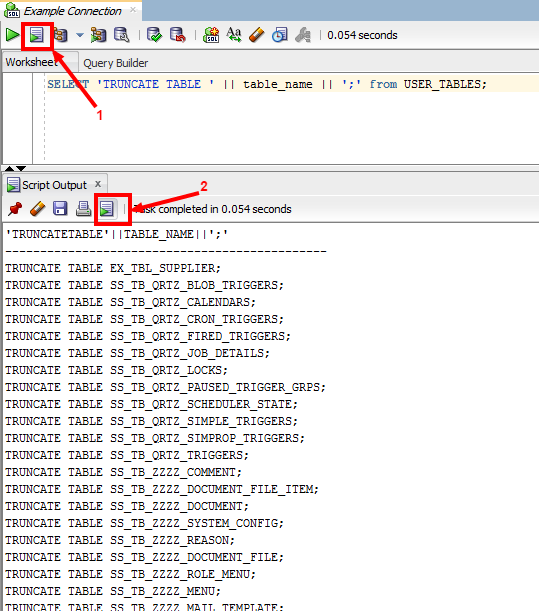
Task: Click the Explain Plan icon
Action: 60,35
